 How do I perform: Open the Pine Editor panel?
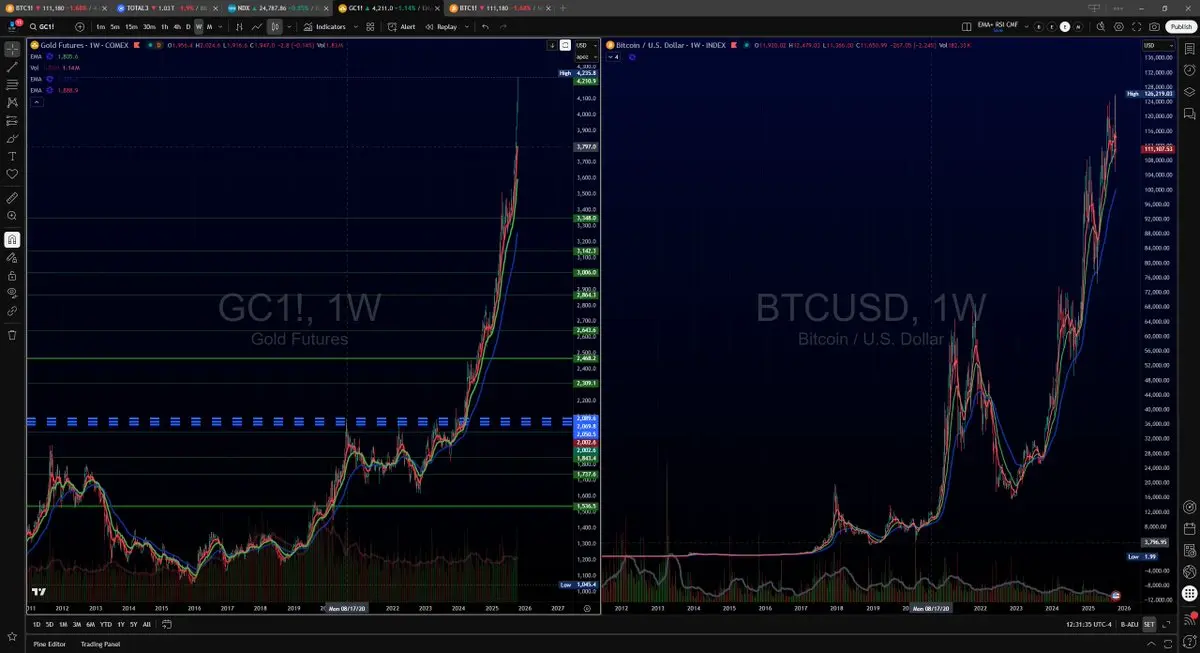[x=49, y=644]
